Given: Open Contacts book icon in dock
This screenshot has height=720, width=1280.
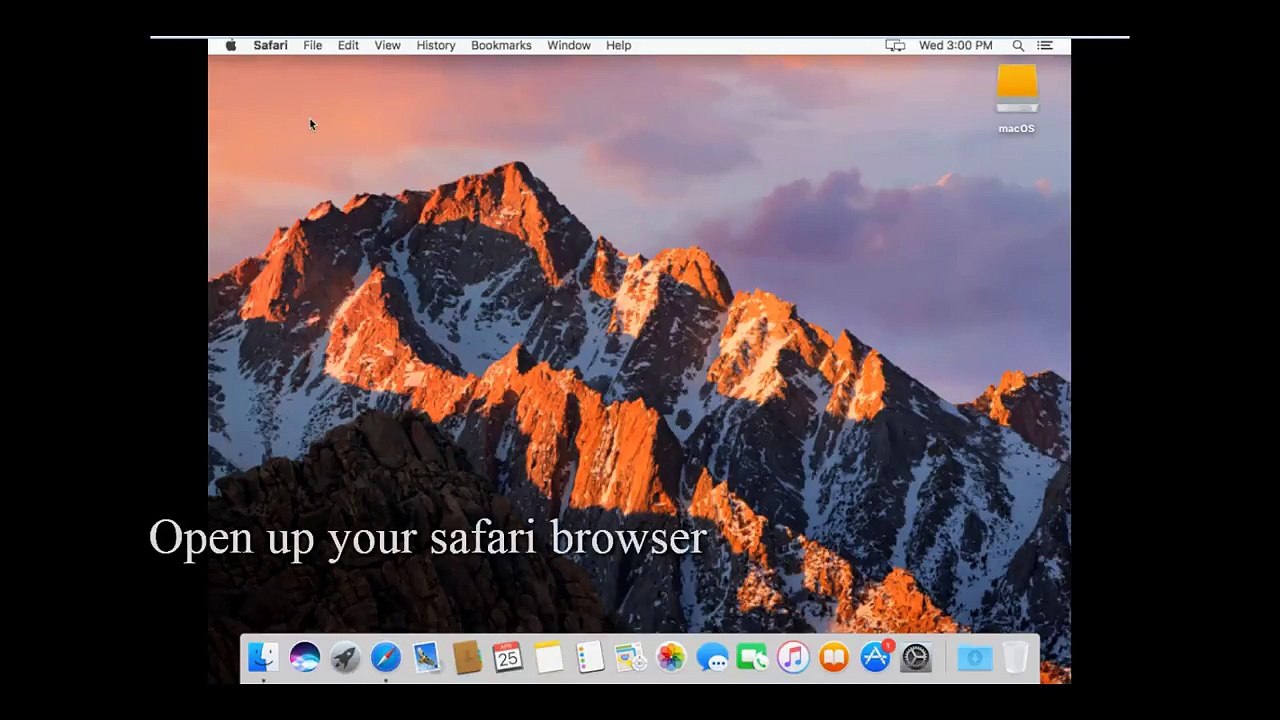Looking at the screenshot, I should coord(467,657).
